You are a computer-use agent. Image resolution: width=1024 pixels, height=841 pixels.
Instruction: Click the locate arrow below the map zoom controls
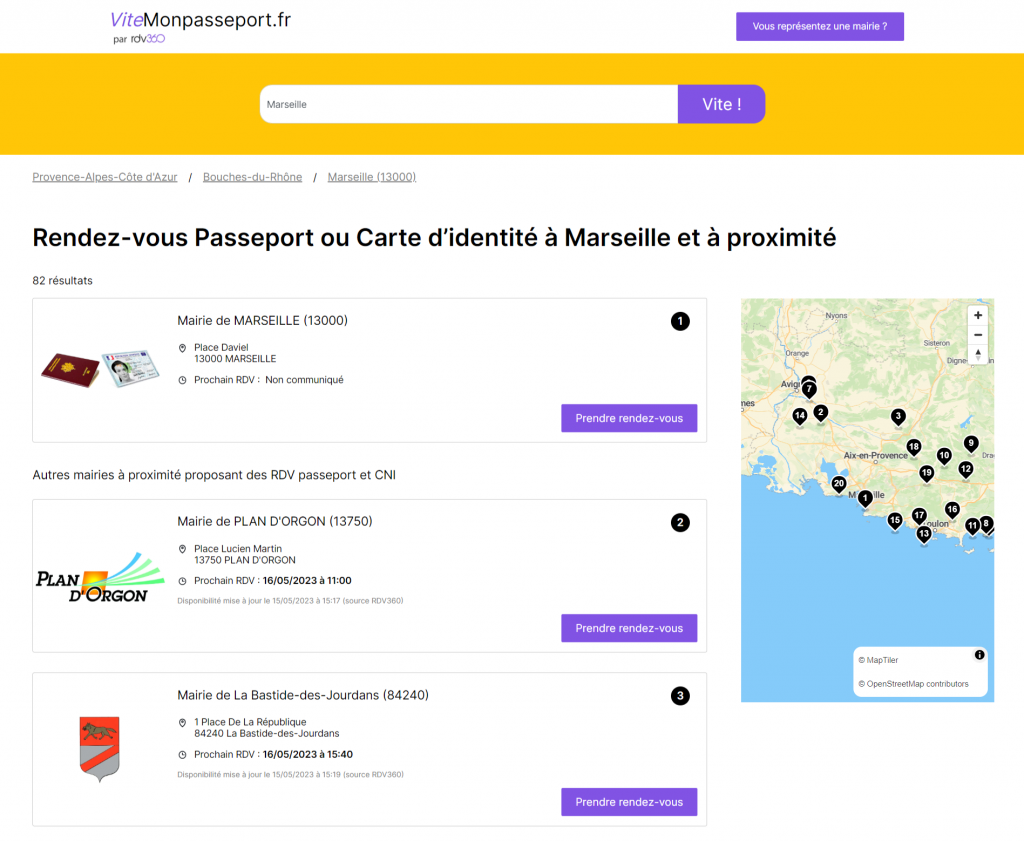(977, 352)
